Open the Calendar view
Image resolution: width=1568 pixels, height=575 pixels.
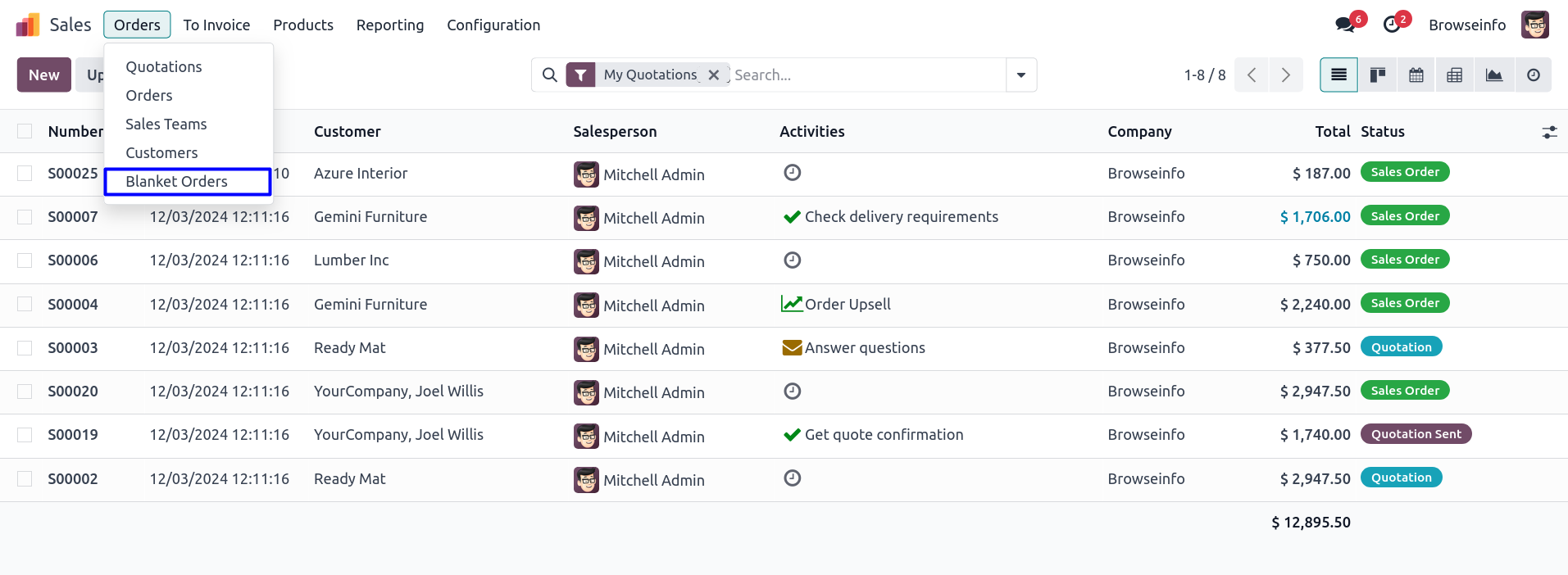[1416, 75]
